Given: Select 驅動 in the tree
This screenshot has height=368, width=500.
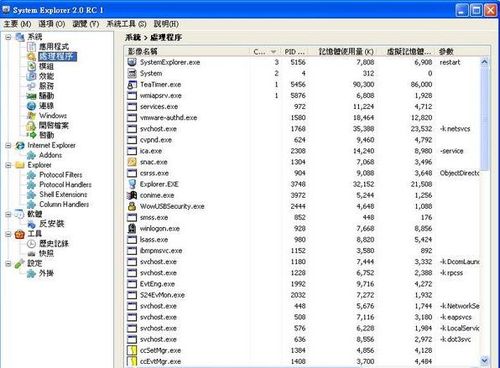Looking at the screenshot, I should tap(46, 96).
